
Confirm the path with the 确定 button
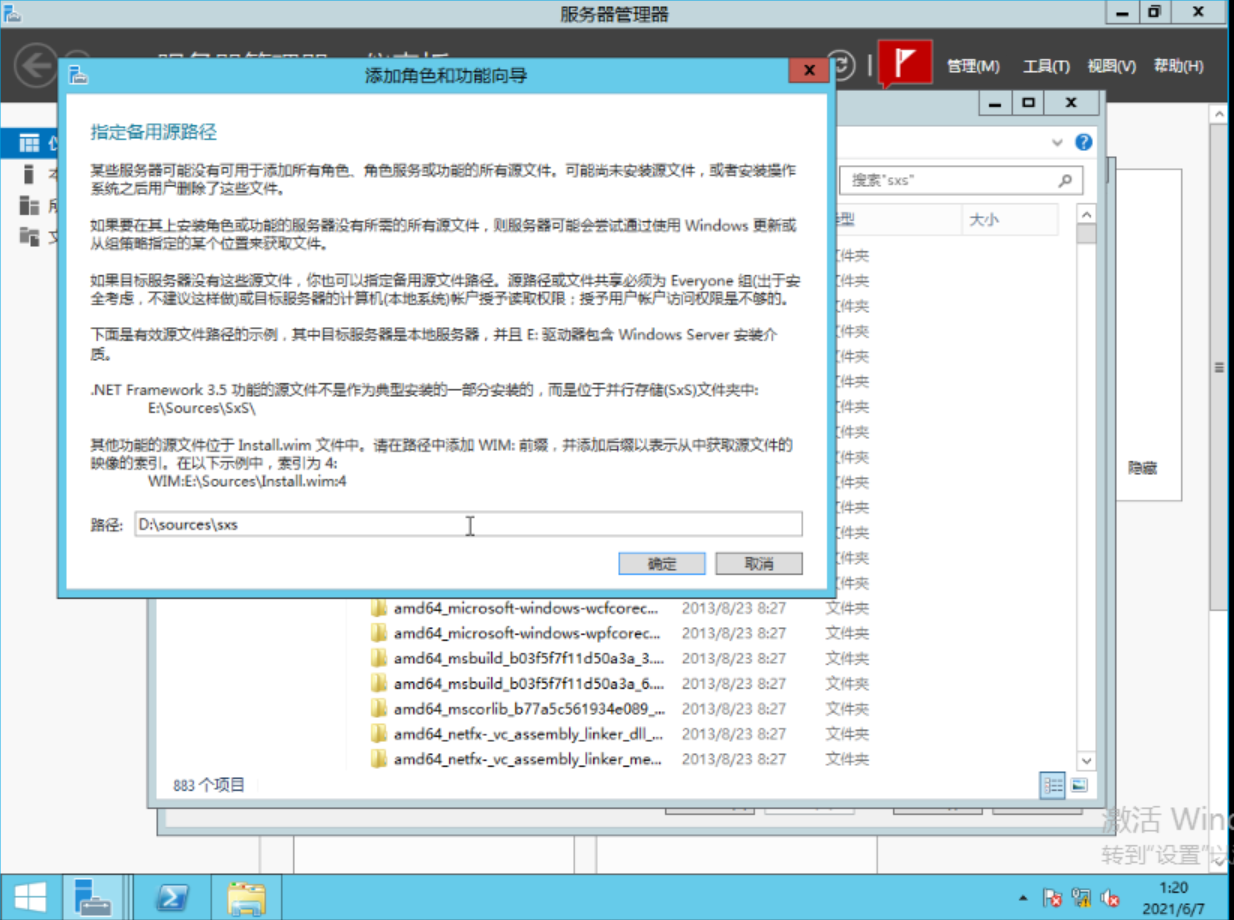pyautogui.click(x=662, y=563)
